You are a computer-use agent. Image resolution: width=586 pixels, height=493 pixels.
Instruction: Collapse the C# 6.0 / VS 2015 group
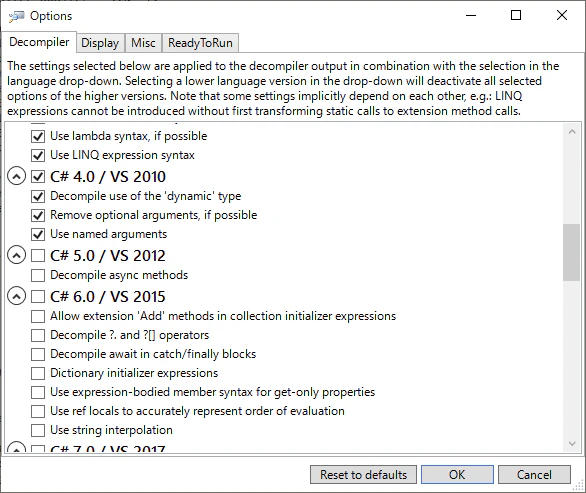pos(16,297)
